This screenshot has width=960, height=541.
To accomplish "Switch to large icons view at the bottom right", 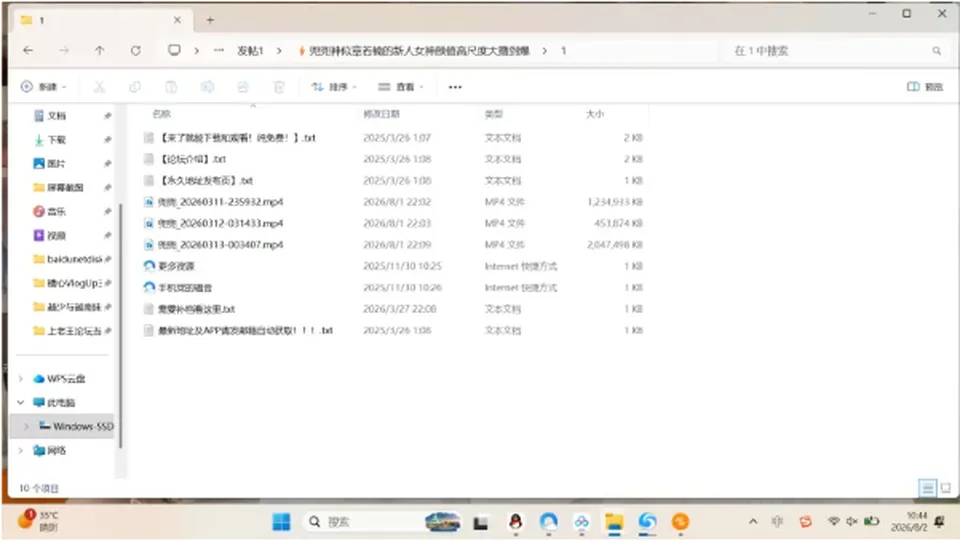I will tap(946, 488).
